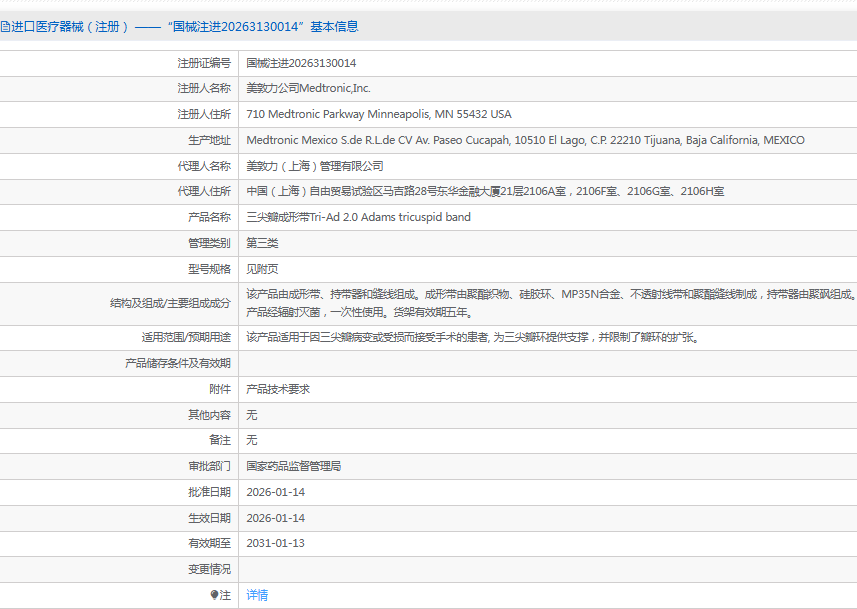The width and height of the screenshot is (857, 609).
Task: Select model spec value 见附页
Action: click(262, 269)
